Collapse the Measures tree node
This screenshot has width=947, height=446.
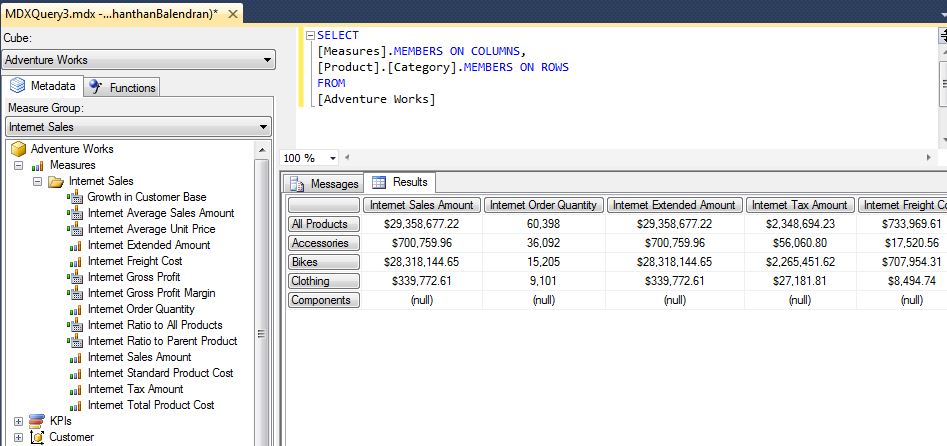tap(18, 165)
